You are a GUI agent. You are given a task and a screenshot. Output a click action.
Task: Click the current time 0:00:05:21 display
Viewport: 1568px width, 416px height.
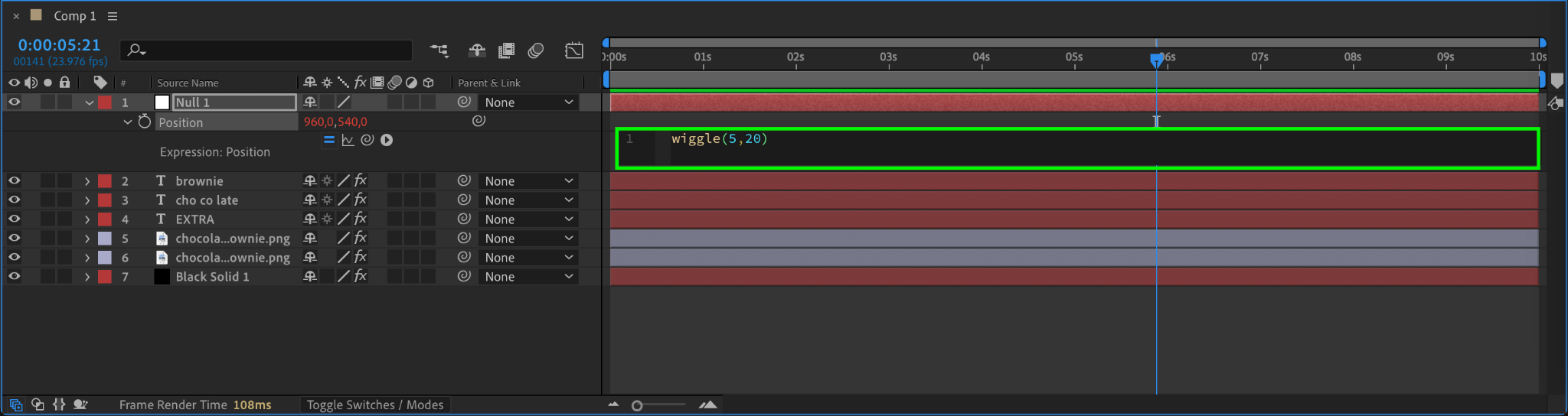(x=60, y=45)
